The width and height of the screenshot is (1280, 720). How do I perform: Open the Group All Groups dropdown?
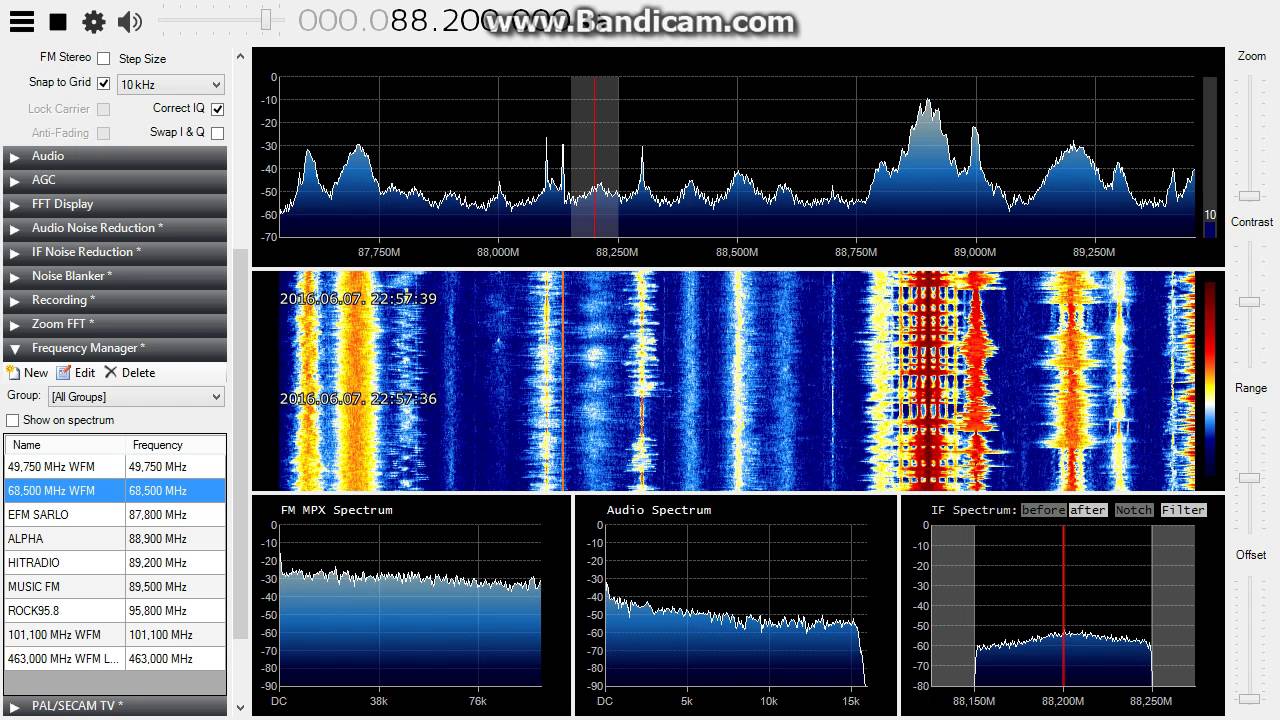pyautogui.click(x=137, y=397)
